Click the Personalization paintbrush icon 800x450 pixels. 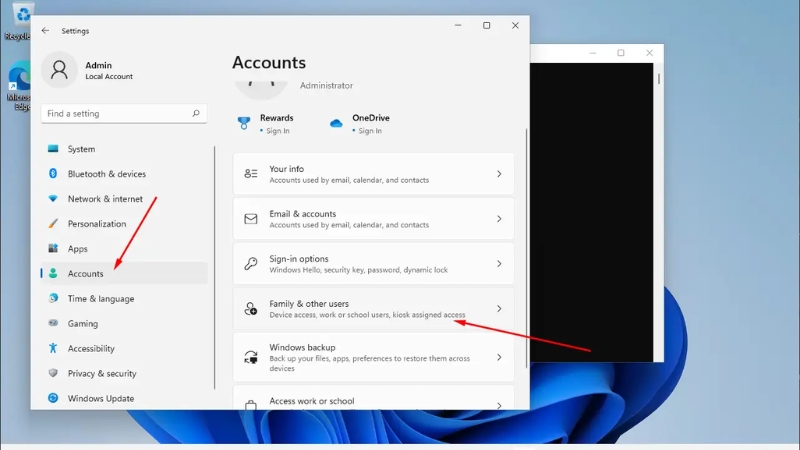(53, 224)
